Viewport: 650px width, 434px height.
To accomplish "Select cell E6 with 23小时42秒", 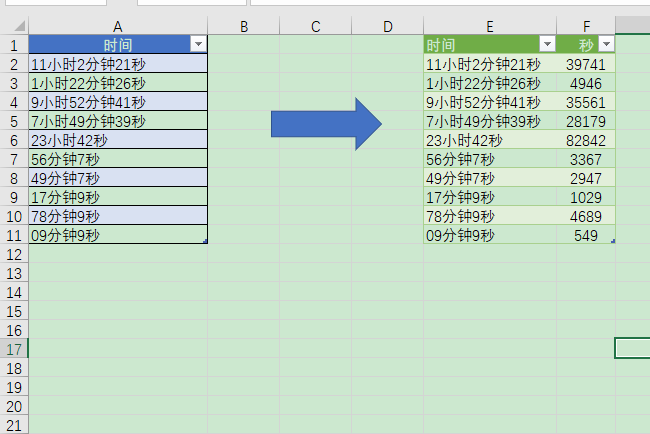I will [x=490, y=140].
